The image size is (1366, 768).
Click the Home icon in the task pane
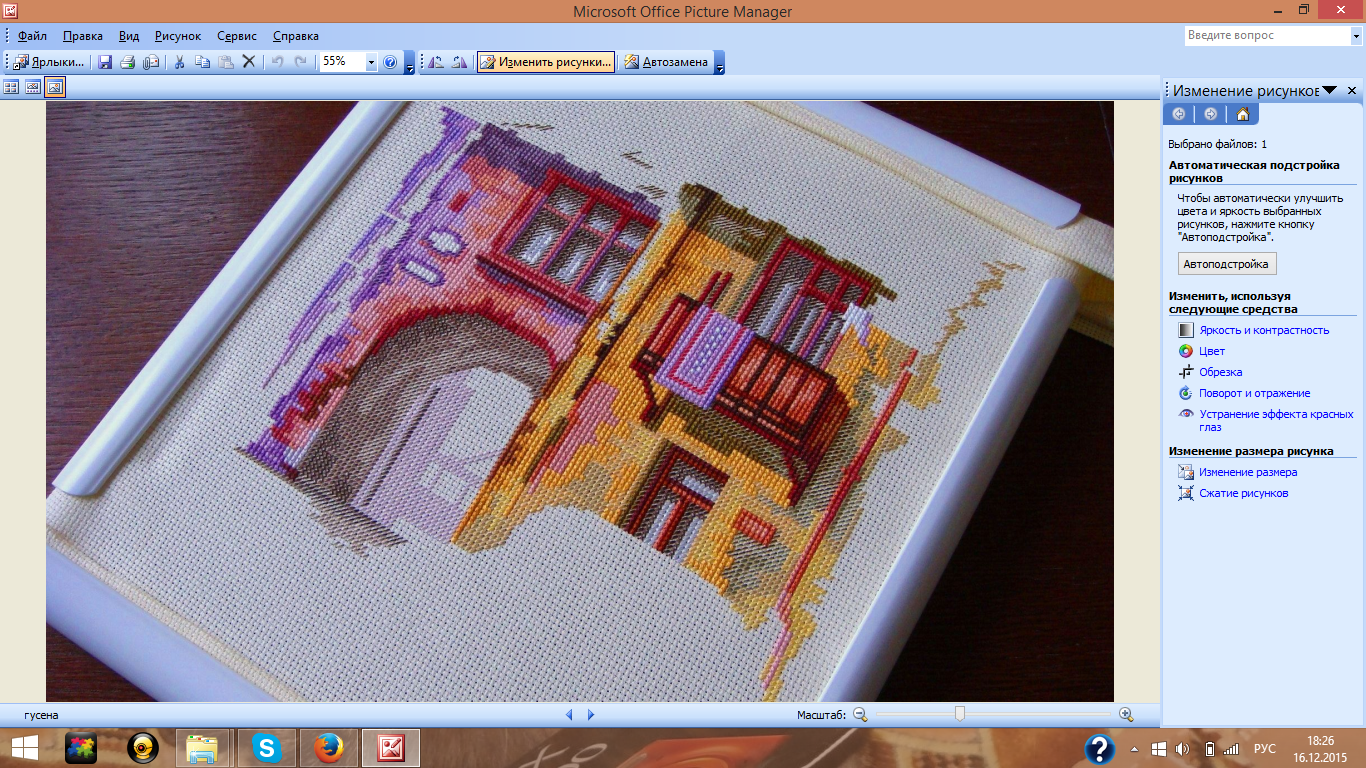click(1242, 114)
